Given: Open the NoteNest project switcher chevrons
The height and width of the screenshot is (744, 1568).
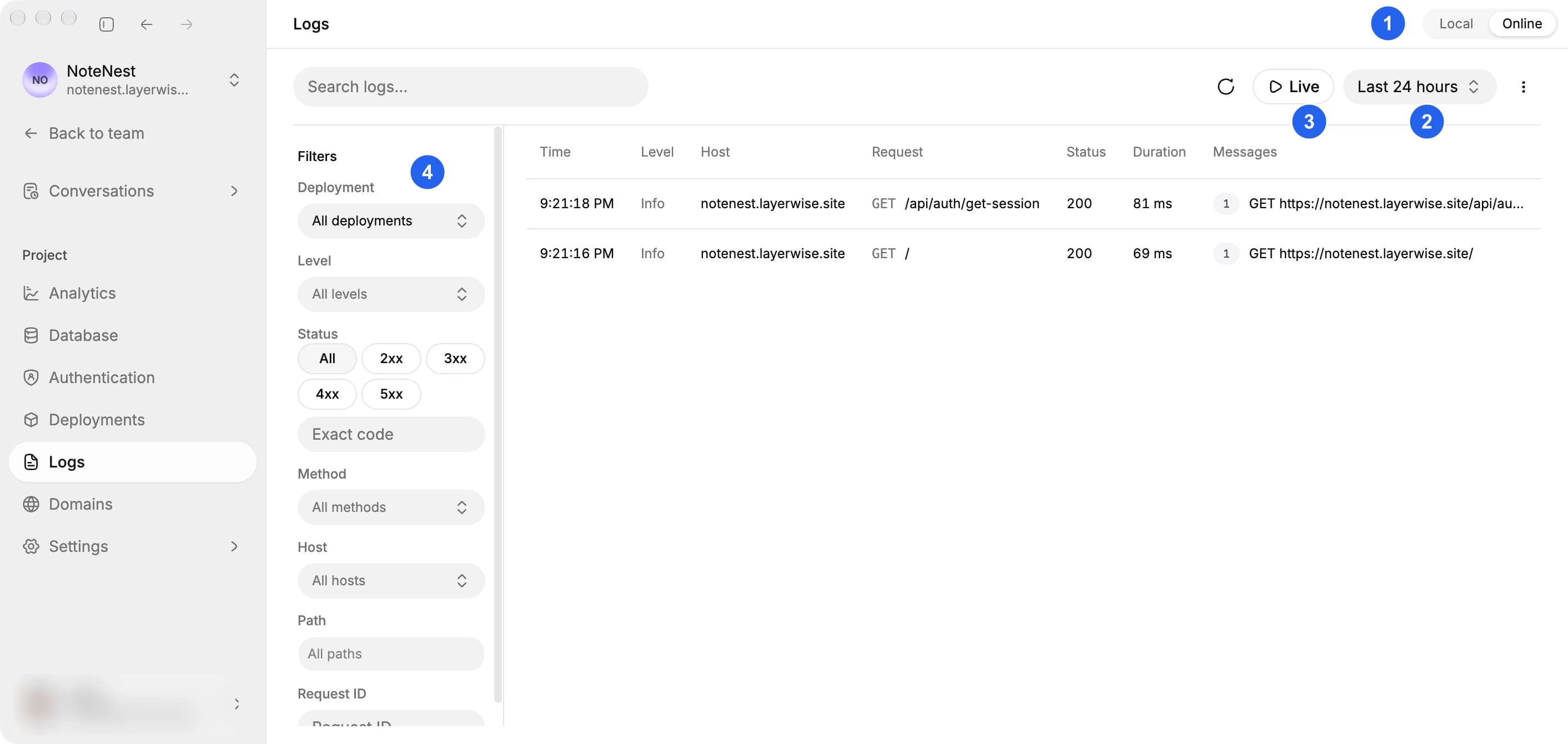Looking at the screenshot, I should tap(234, 80).
